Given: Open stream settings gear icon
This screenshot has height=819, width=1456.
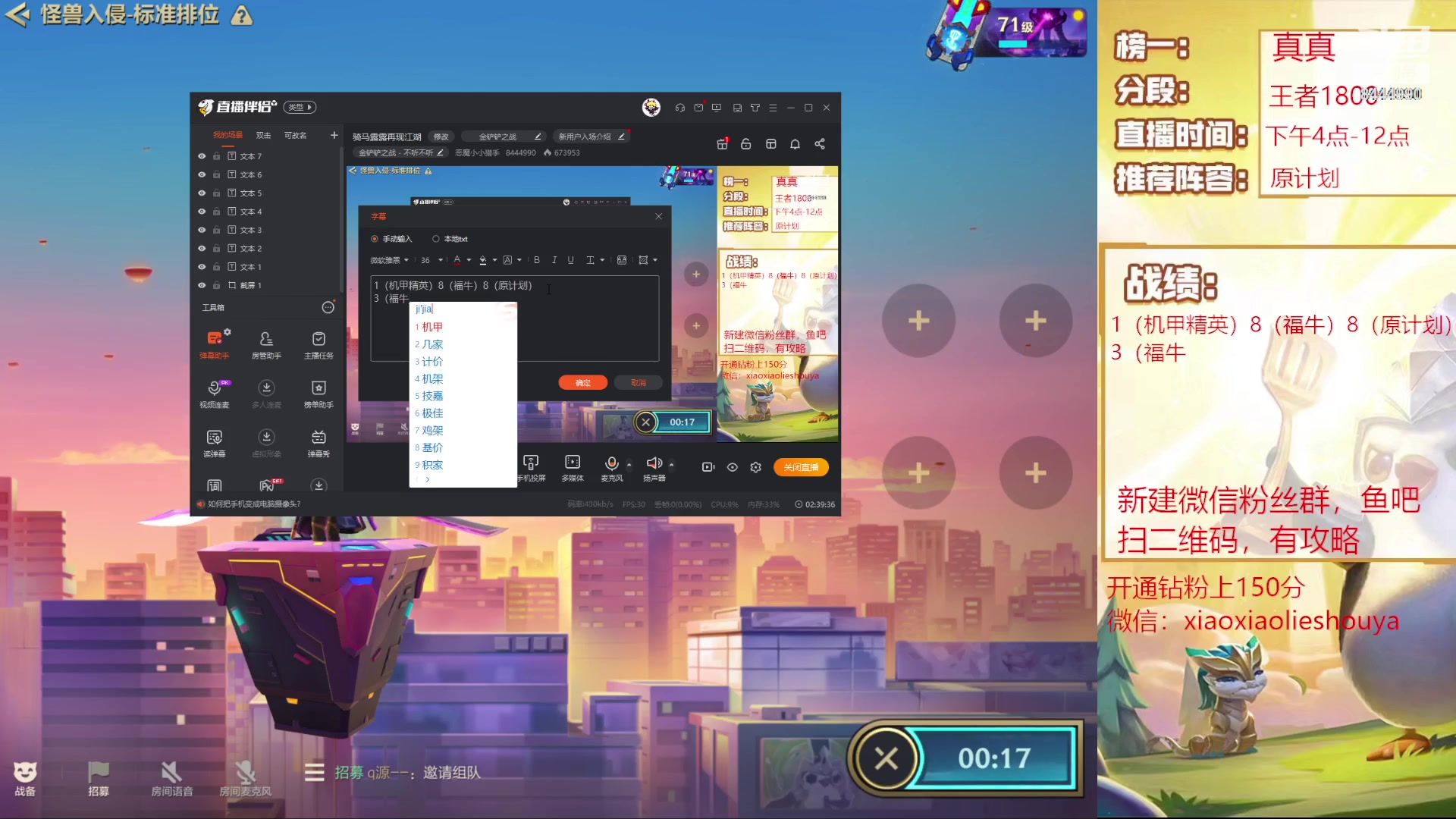Looking at the screenshot, I should pos(755,467).
